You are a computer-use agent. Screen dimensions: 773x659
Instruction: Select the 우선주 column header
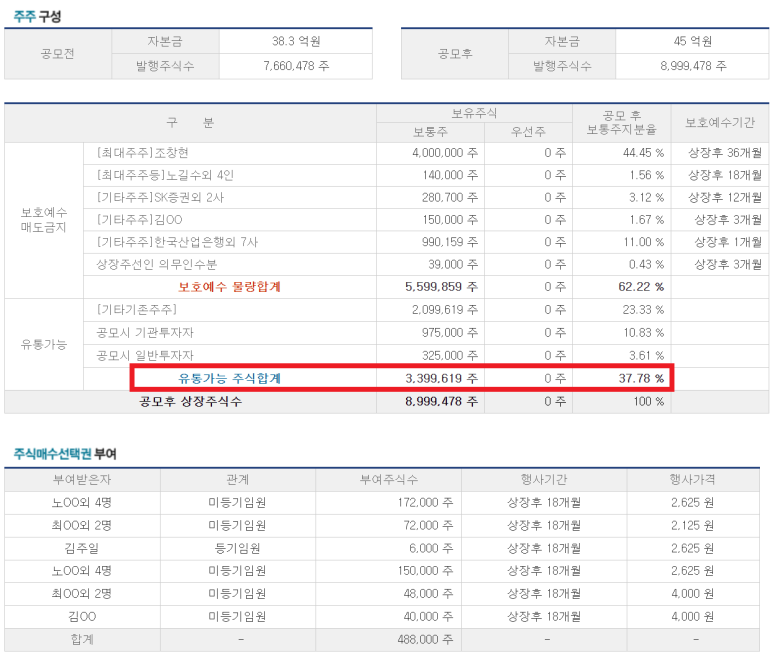coord(527,132)
